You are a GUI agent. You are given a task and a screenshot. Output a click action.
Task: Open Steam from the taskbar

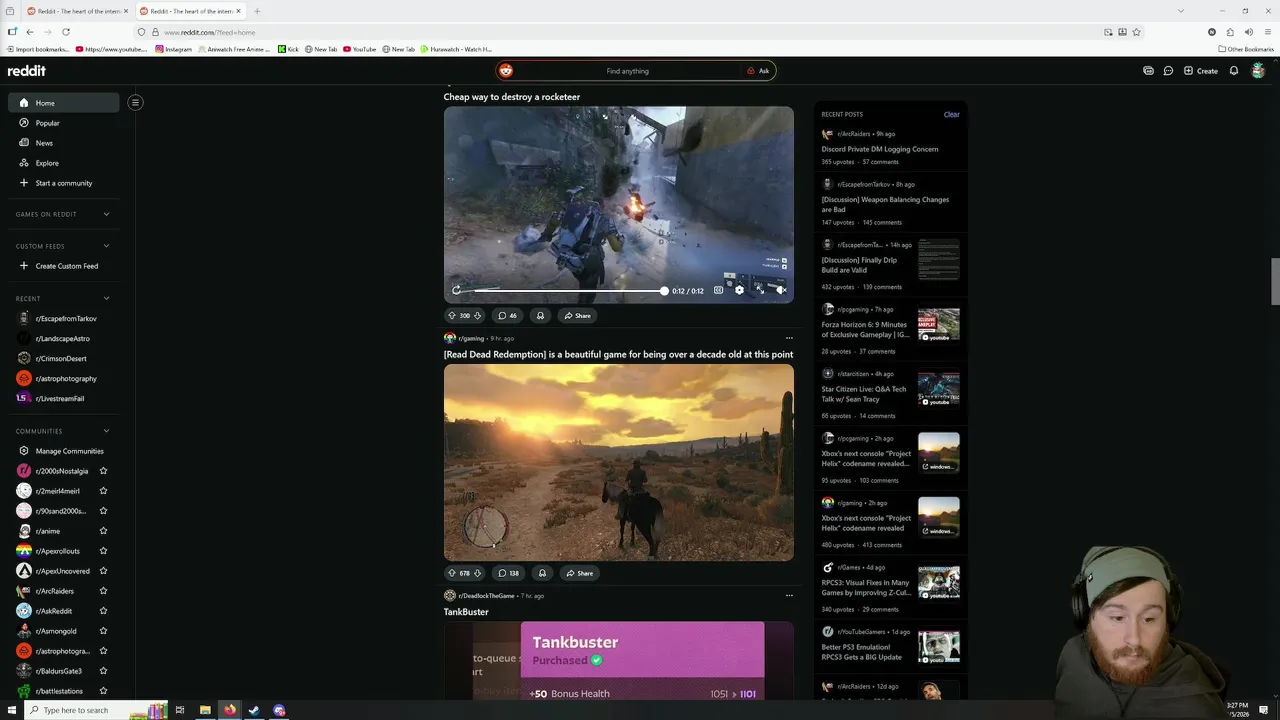pyautogui.click(x=254, y=710)
